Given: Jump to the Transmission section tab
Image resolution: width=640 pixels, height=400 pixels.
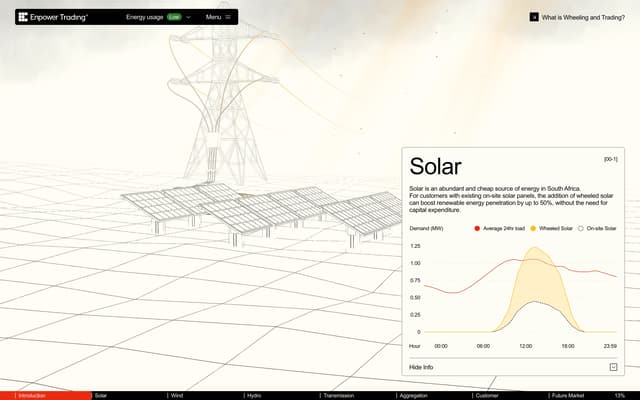Looking at the screenshot, I should pyautogui.click(x=338, y=396).
